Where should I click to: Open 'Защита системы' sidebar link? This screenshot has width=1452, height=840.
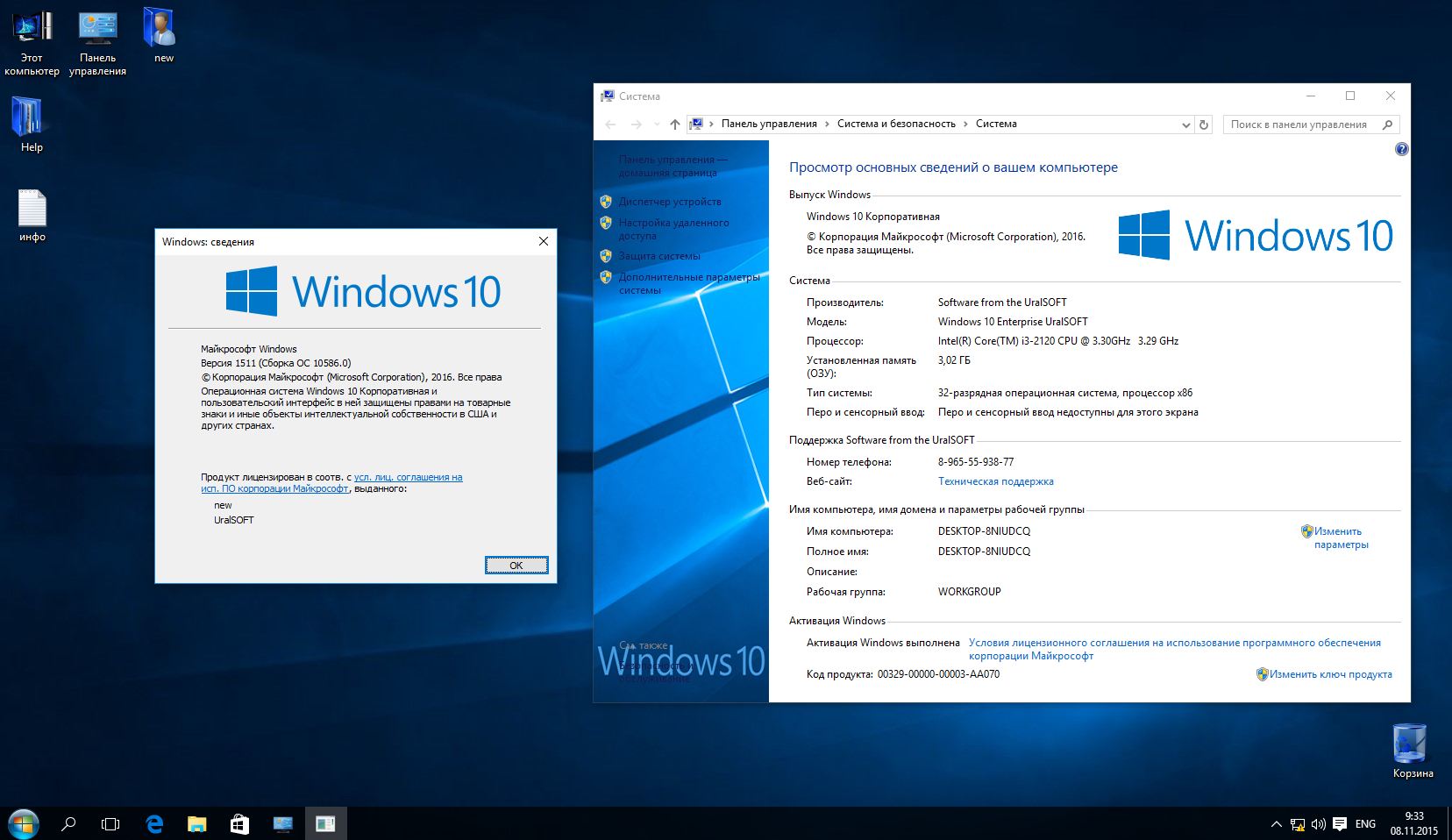[x=659, y=256]
